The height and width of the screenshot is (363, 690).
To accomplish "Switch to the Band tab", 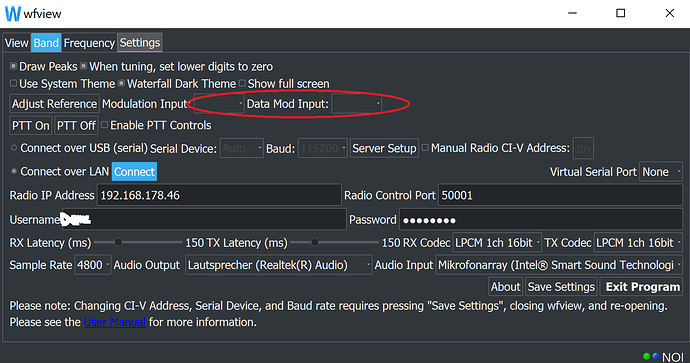I will point(46,43).
